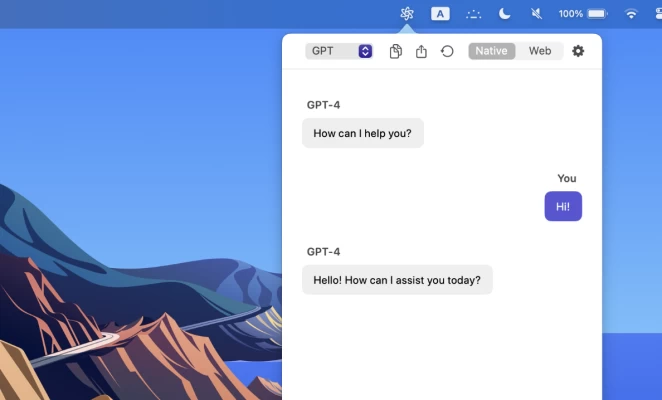Click the three-dot menu bar icon

(473, 14)
